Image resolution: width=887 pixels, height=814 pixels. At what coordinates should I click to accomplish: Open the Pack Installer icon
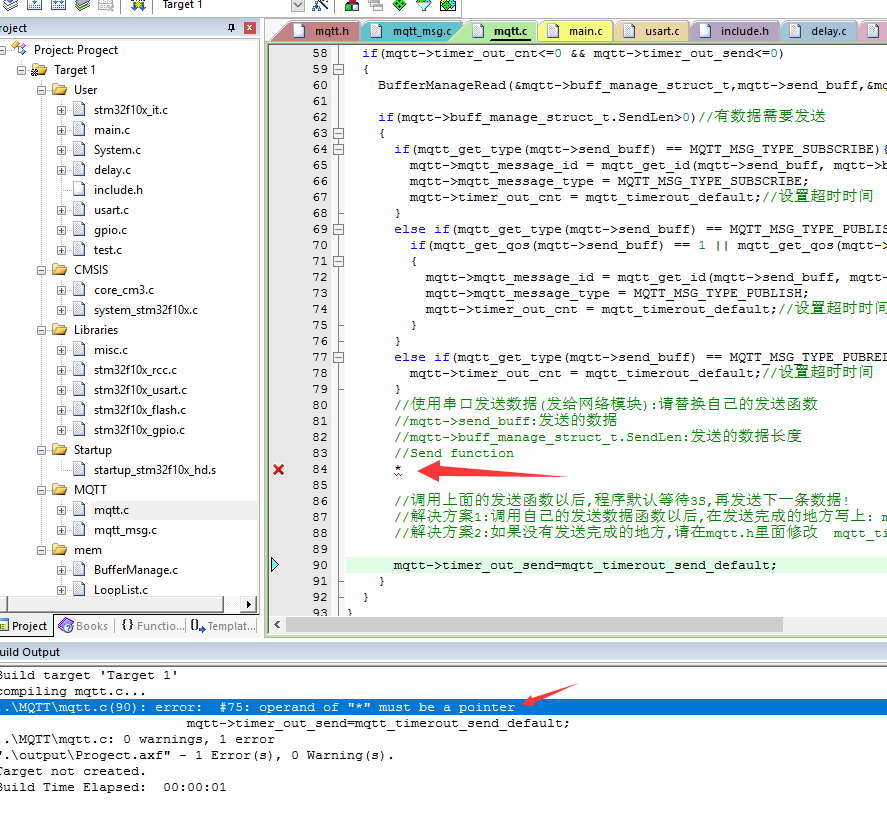point(447,5)
